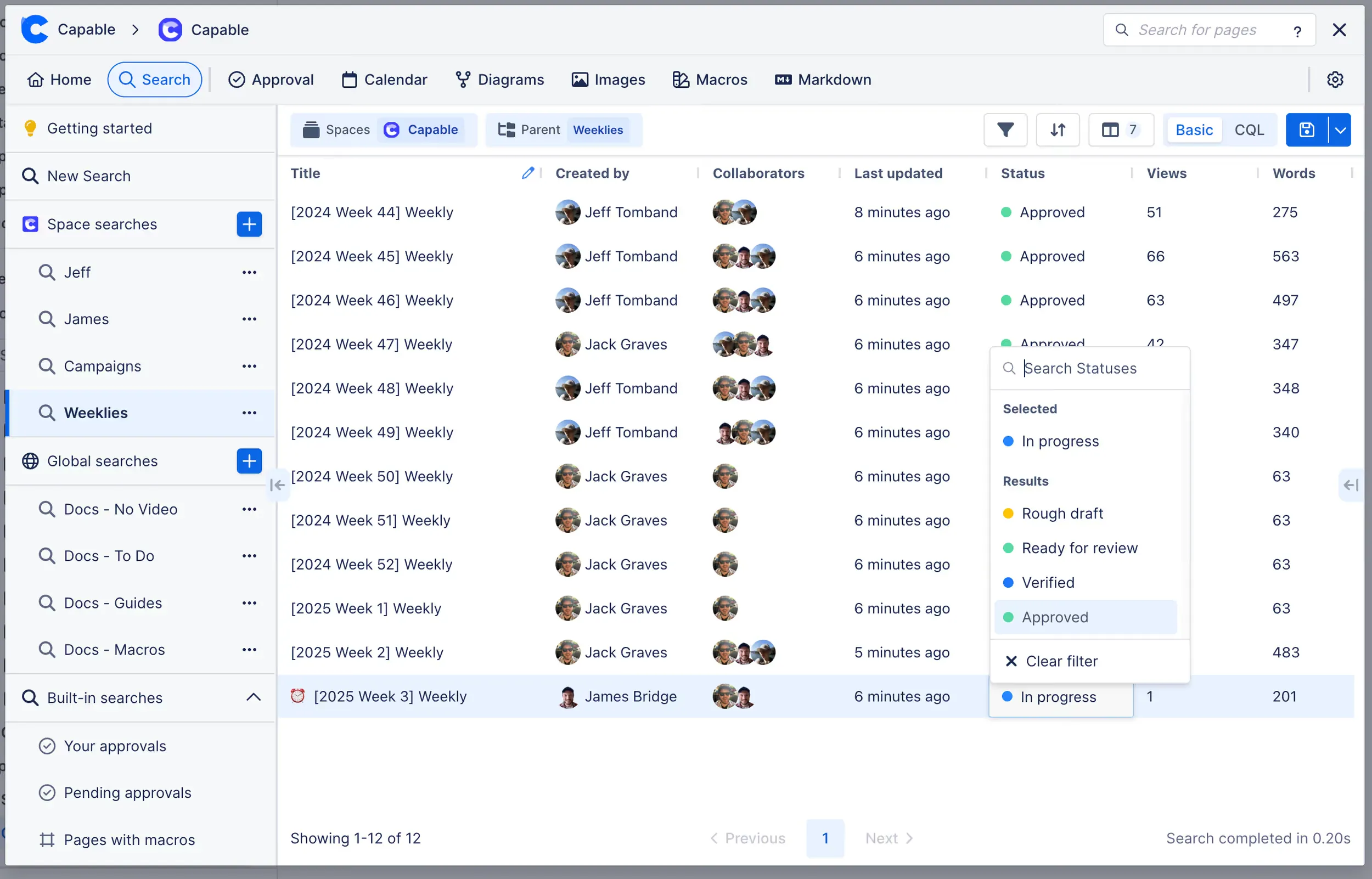Open more options for Docs - Guides
The height and width of the screenshot is (879, 1372).
[x=249, y=604]
